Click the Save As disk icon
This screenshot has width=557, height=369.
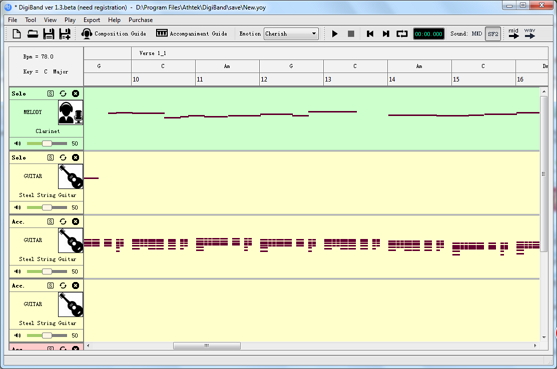click(x=65, y=34)
